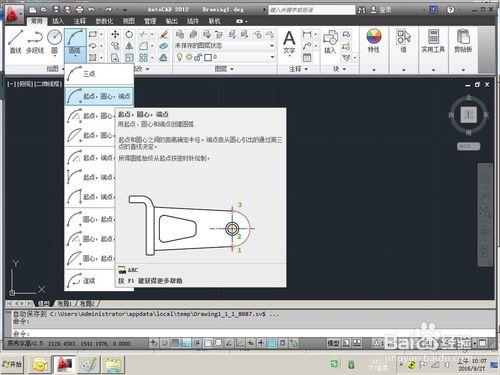Choose 三点 arc option in menu
This screenshot has height=375, width=500.
click(99, 74)
